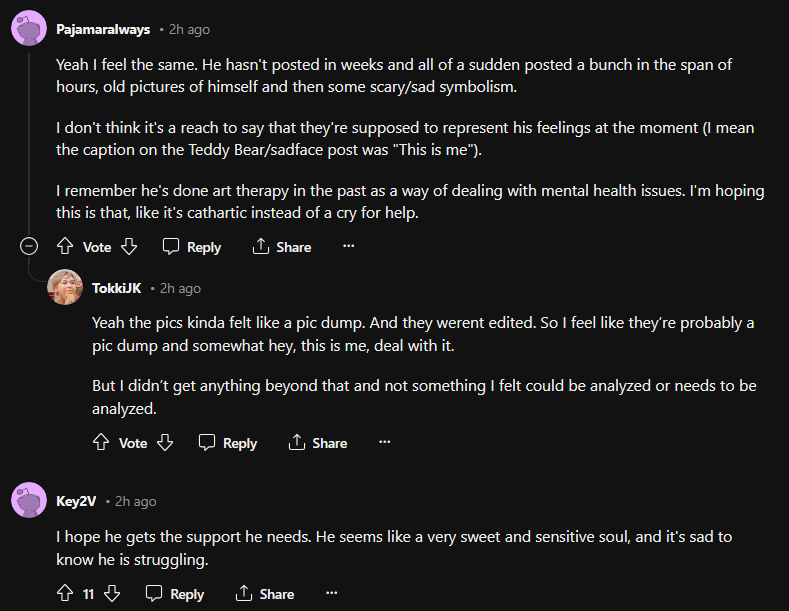
Task: Reply to TokkiJK's comment
Action: [x=228, y=443]
